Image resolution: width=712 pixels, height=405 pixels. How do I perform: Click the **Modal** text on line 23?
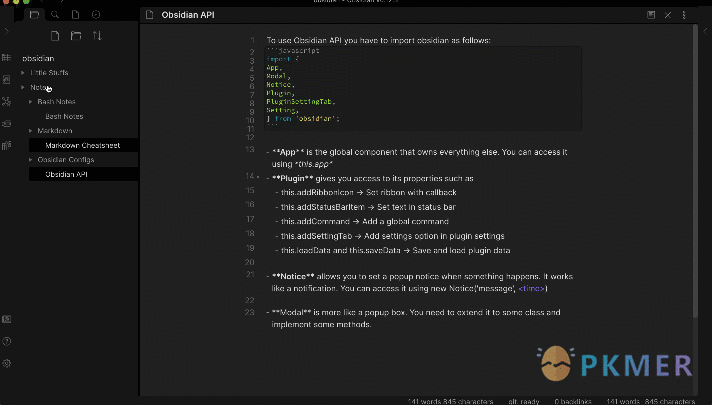coord(292,312)
